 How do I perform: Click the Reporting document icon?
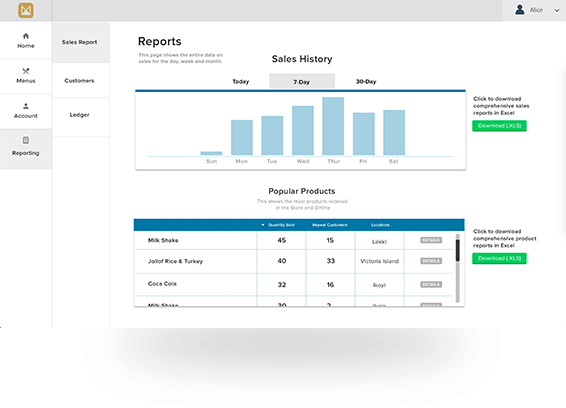tap(26, 140)
